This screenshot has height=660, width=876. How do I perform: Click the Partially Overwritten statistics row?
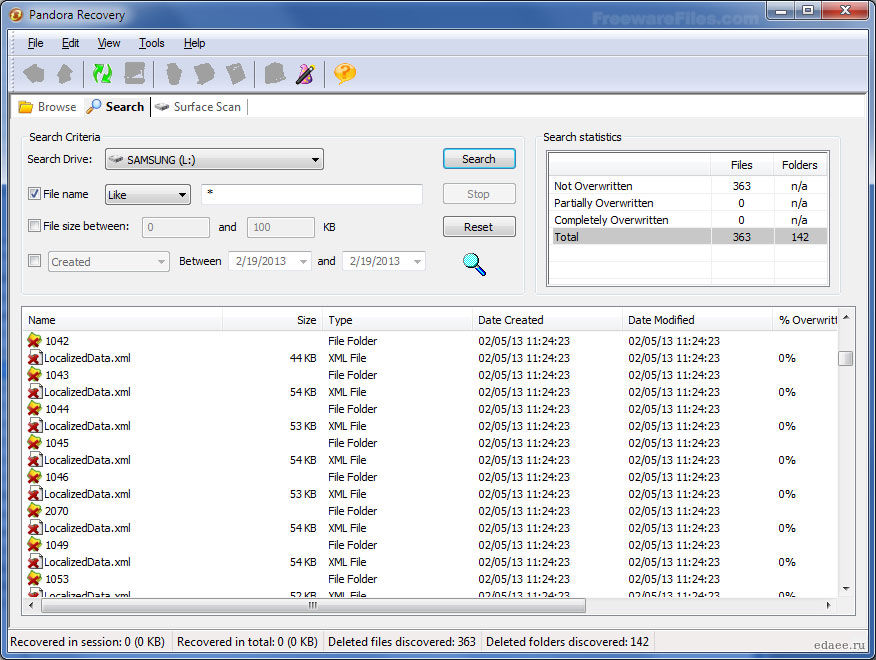689,203
